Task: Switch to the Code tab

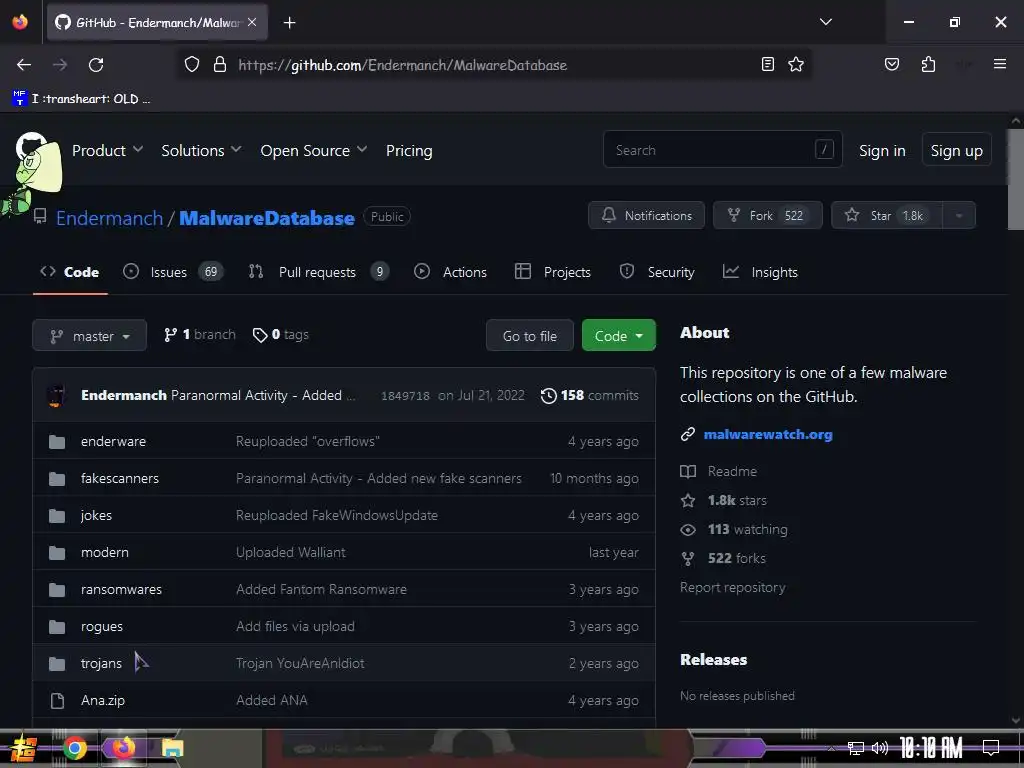Action: 70,272
